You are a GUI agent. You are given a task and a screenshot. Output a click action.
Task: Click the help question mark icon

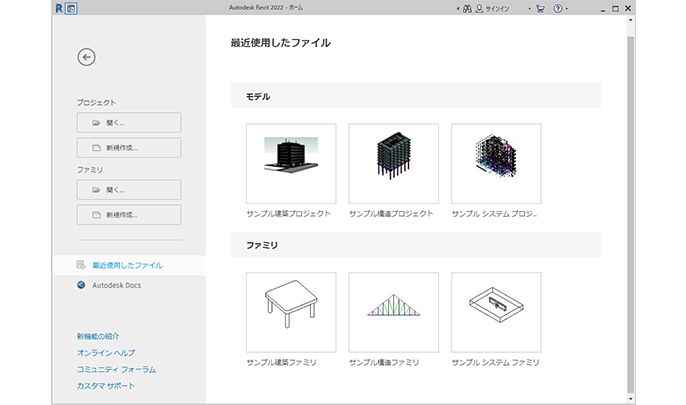click(557, 8)
